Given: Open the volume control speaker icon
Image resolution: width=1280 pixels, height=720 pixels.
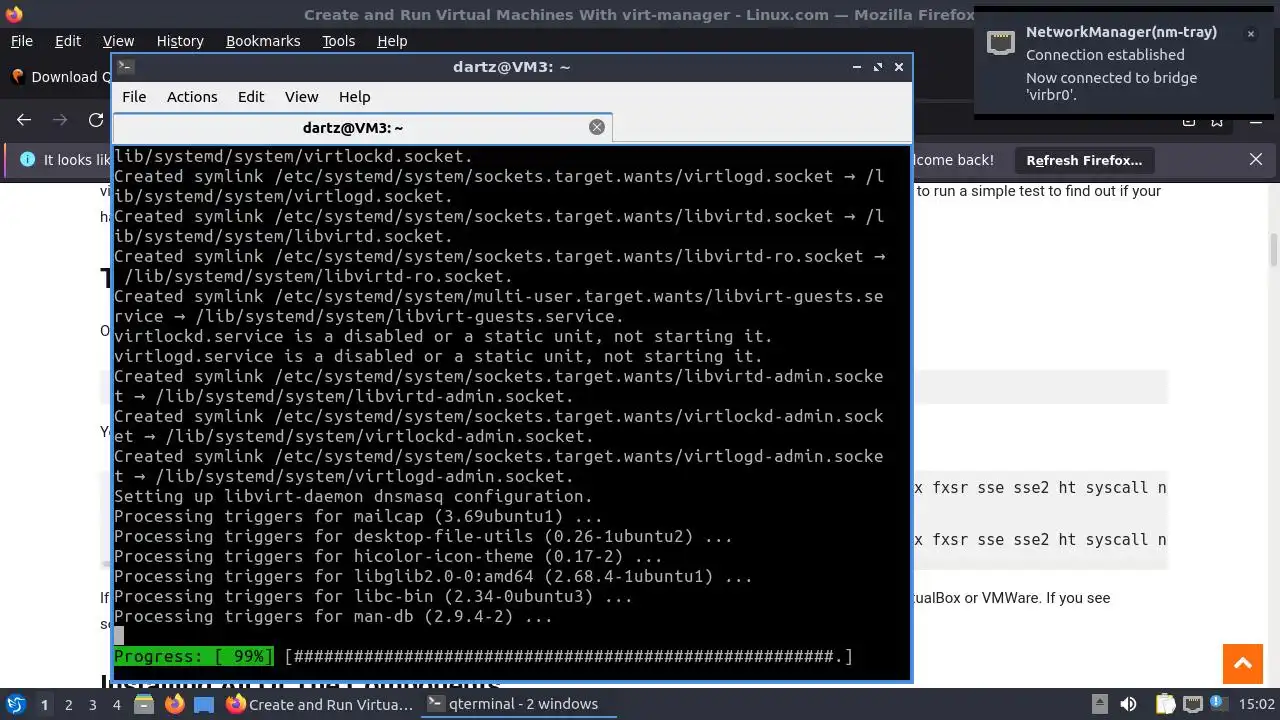Looking at the screenshot, I should click(x=1128, y=704).
